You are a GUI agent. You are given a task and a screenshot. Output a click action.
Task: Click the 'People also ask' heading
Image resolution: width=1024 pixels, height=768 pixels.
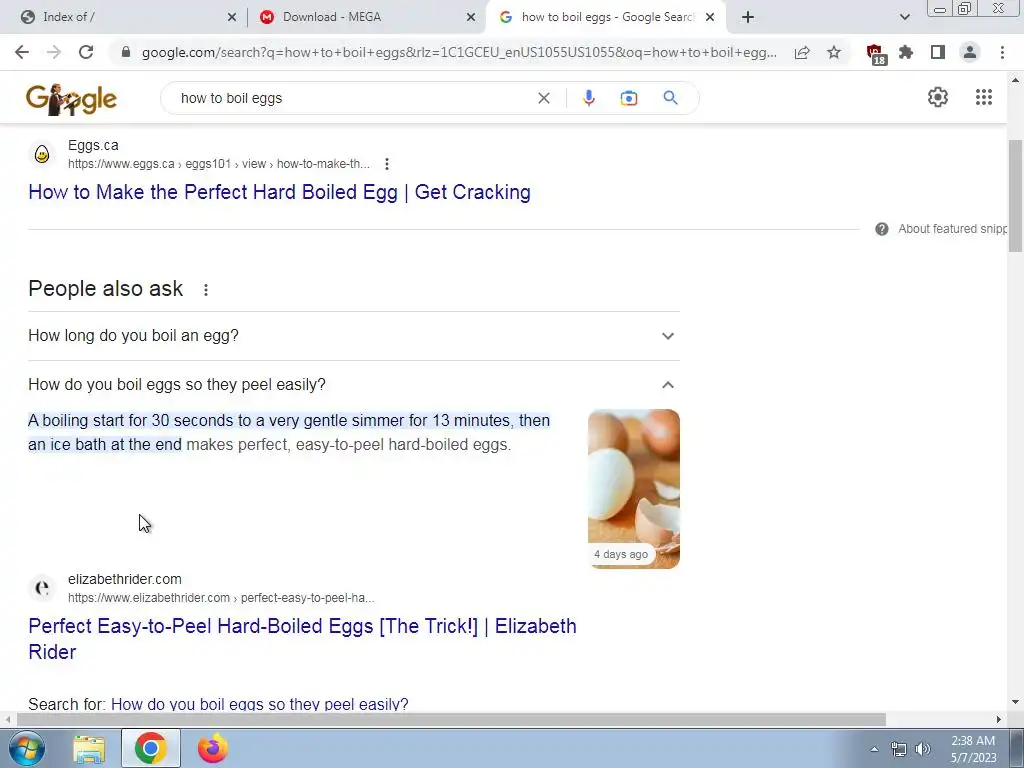pyautogui.click(x=106, y=289)
